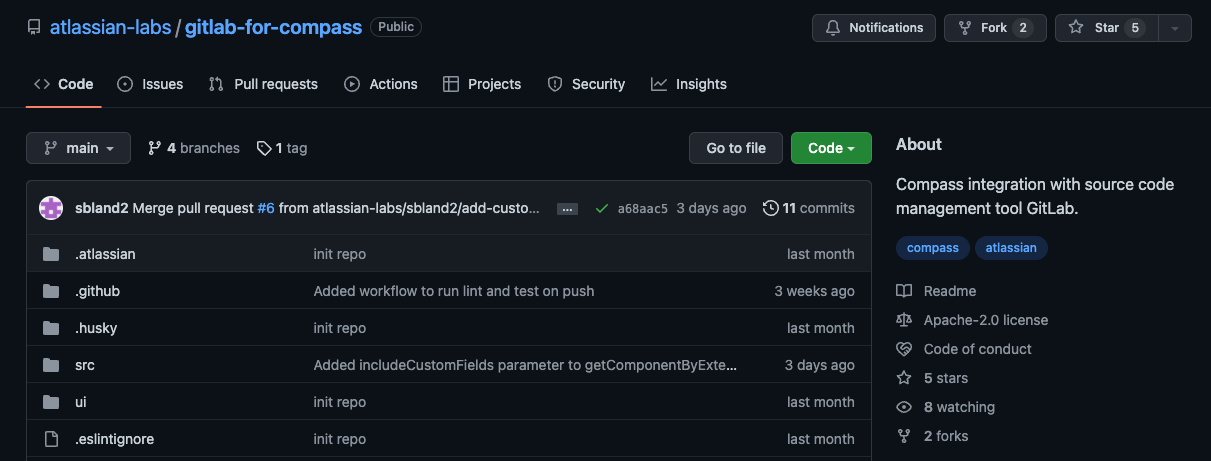Open the 'Added workflow to run lint' commit

[x=454, y=291]
